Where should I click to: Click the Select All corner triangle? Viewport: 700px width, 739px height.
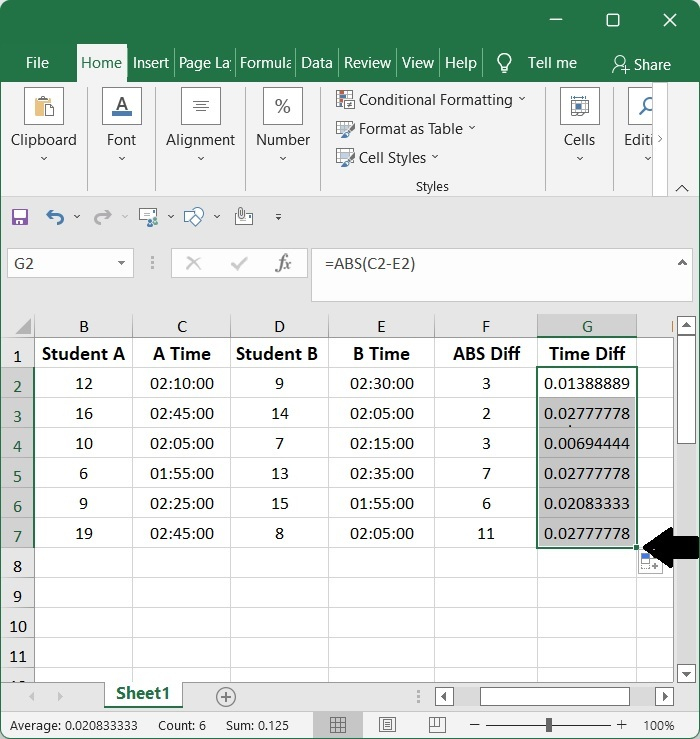pyautogui.click(x=23, y=326)
